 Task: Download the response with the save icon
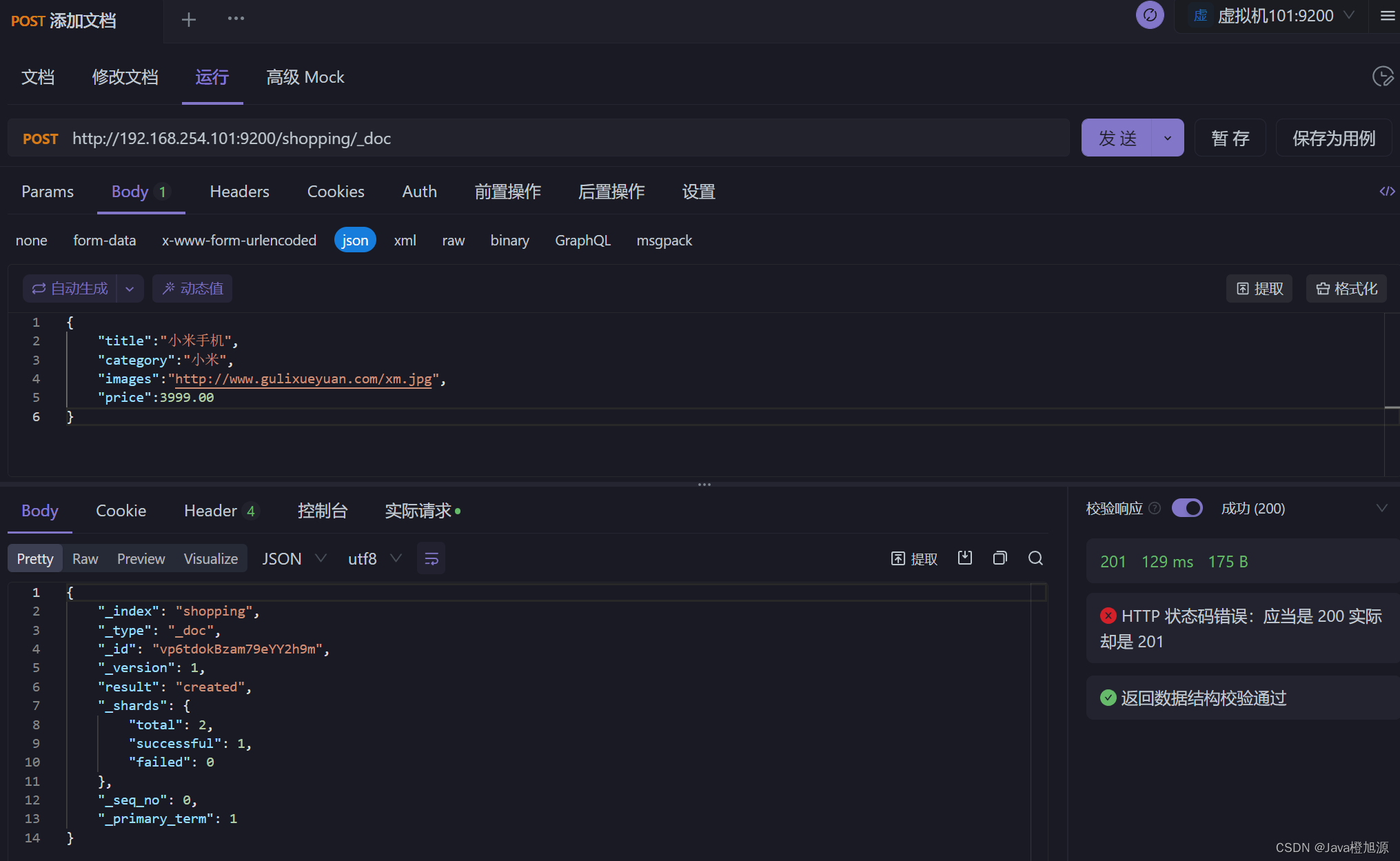(965, 558)
